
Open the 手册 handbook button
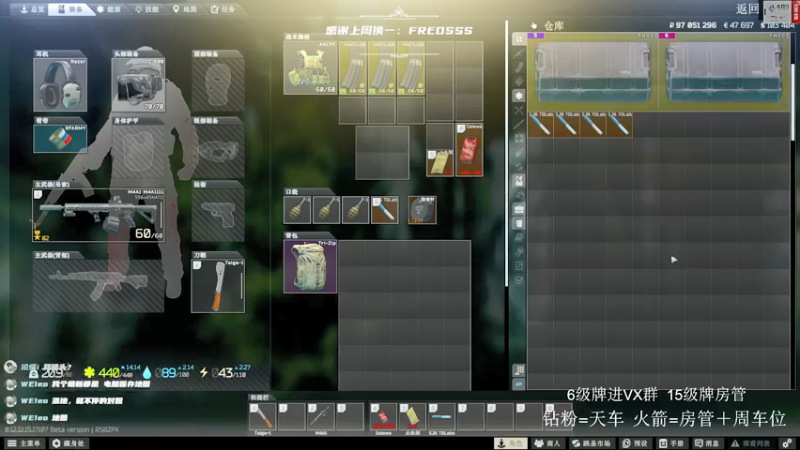[671, 443]
